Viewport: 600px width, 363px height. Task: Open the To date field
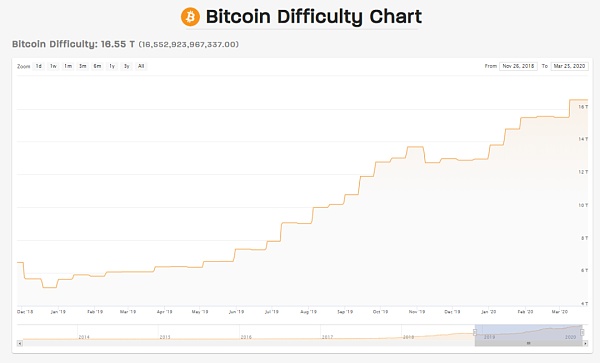pyautogui.click(x=569, y=66)
